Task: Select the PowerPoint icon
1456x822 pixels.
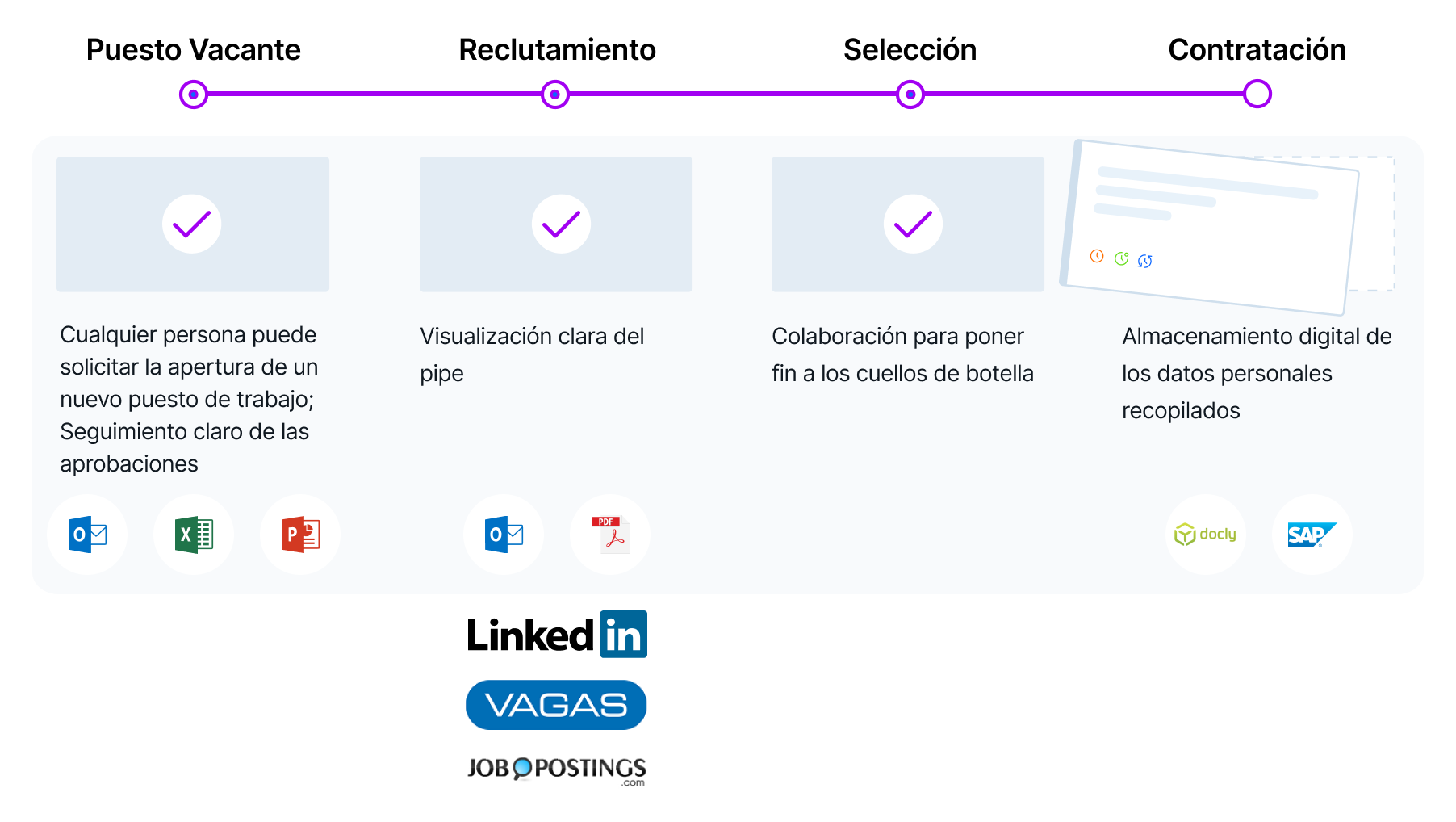Action: tap(300, 535)
